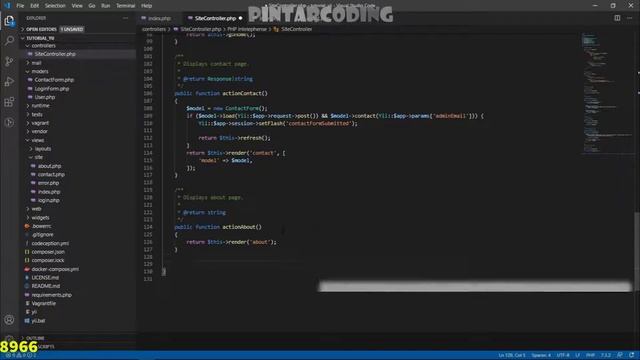Expand the layouts folder
640x360 pixels.
click(43, 149)
